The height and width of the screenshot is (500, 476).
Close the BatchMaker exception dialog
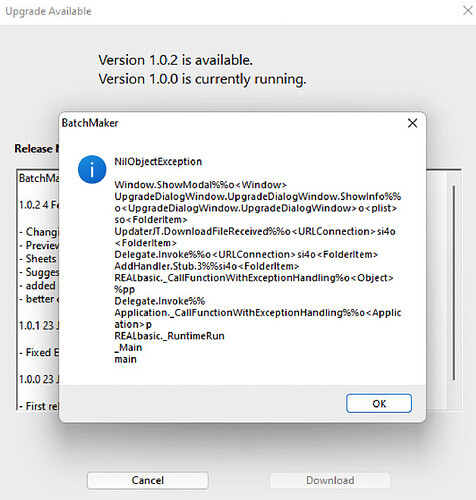tap(412, 123)
